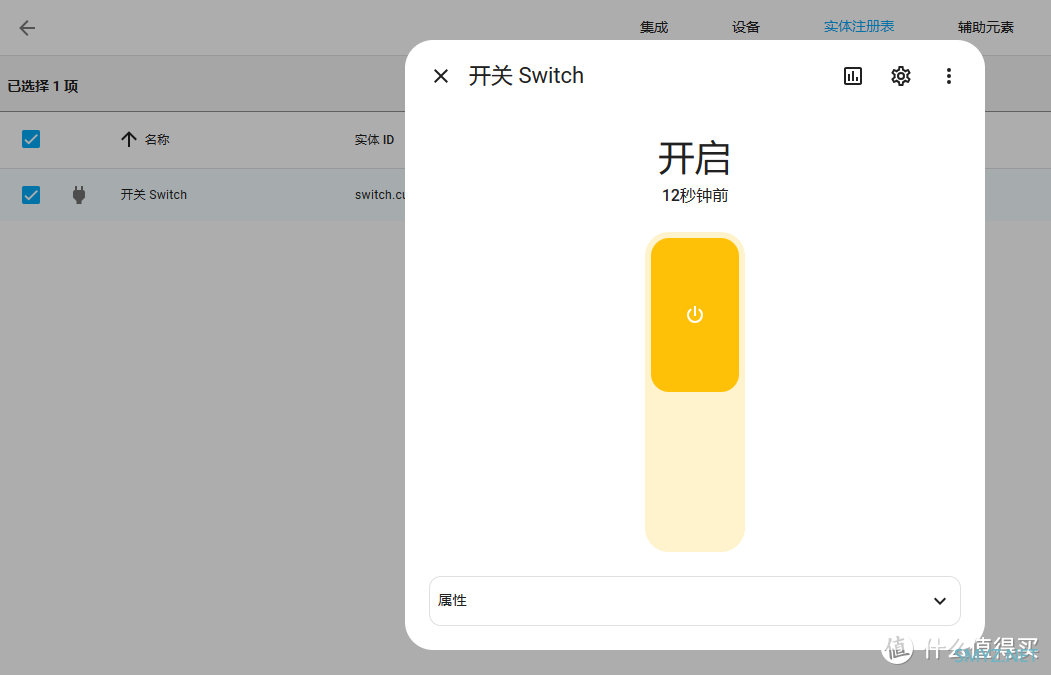The height and width of the screenshot is (675, 1051).
Task: Click the 12秒钟前 timestamp
Action: point(694,195)
